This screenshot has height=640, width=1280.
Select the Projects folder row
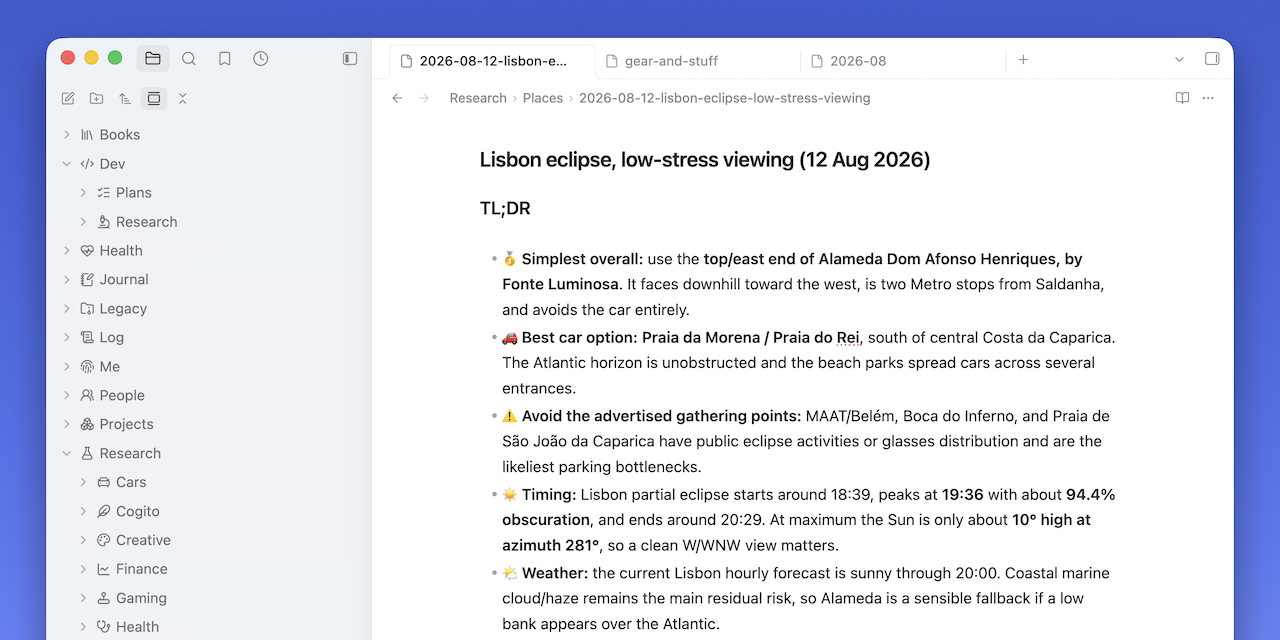click(x=208, y=424)
